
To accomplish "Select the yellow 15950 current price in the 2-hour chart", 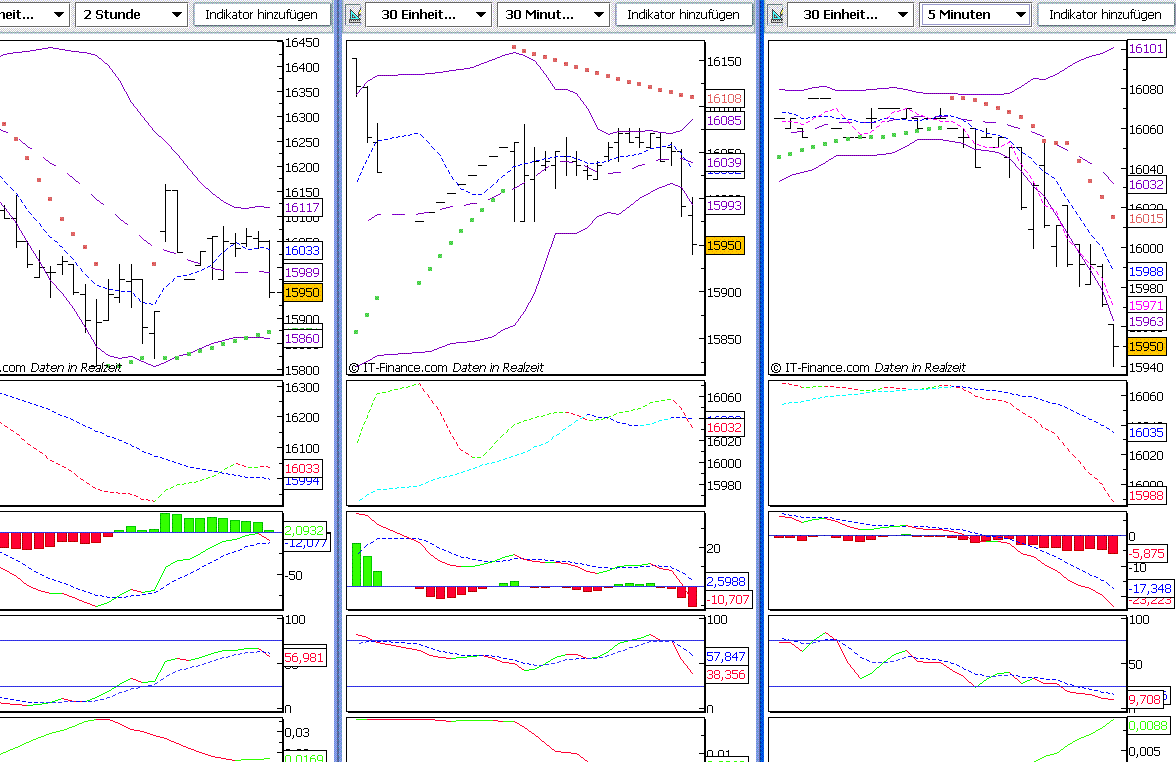I will [x=302, y=292].
